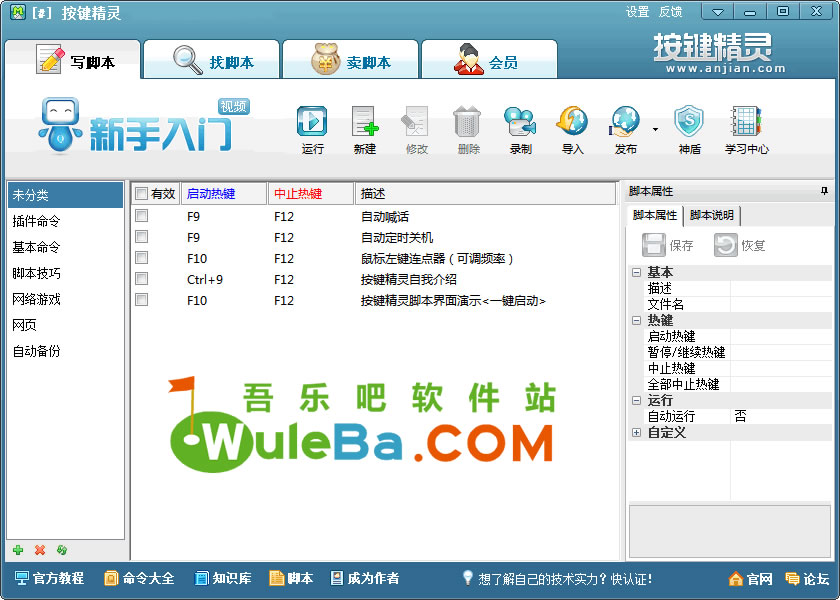
Task: Toggle the 有效 header checkbox
Action: pos(141,193)
